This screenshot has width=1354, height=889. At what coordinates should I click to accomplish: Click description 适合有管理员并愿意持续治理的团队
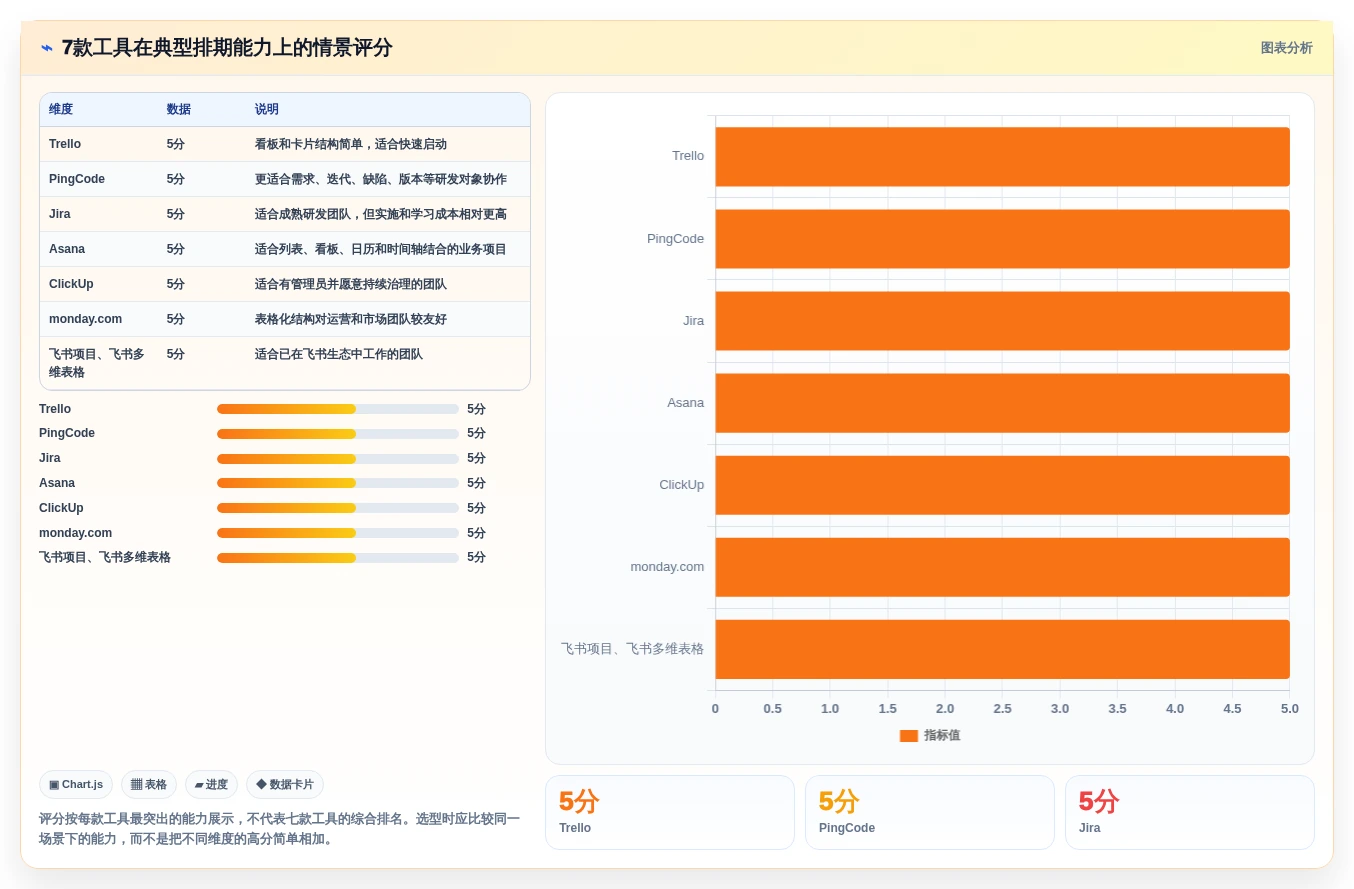pos(350,284)
